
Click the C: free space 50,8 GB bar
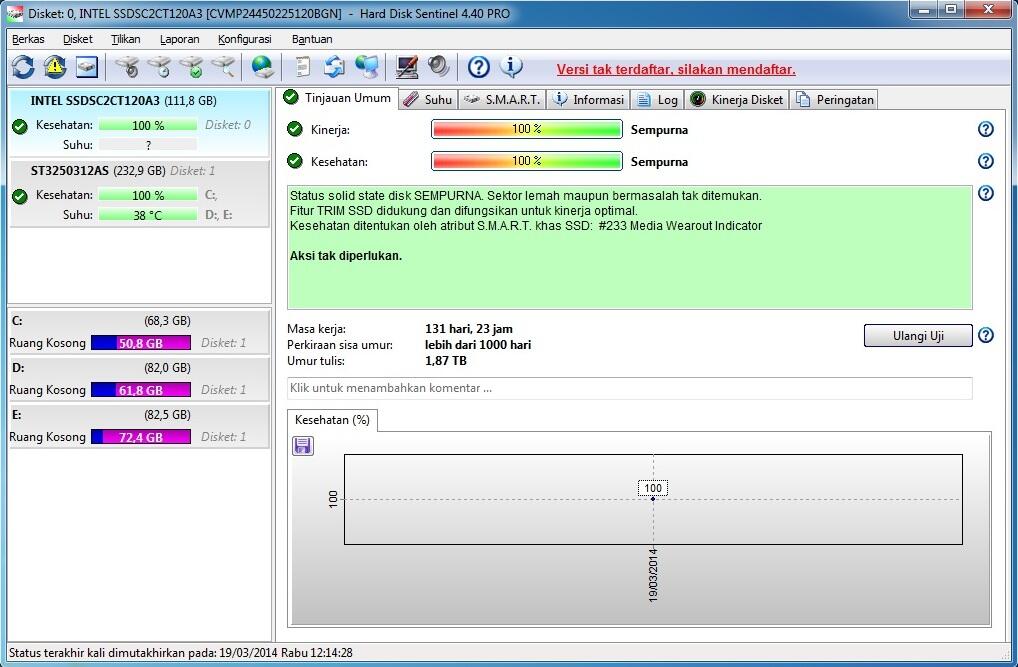(x=141, y=343)
